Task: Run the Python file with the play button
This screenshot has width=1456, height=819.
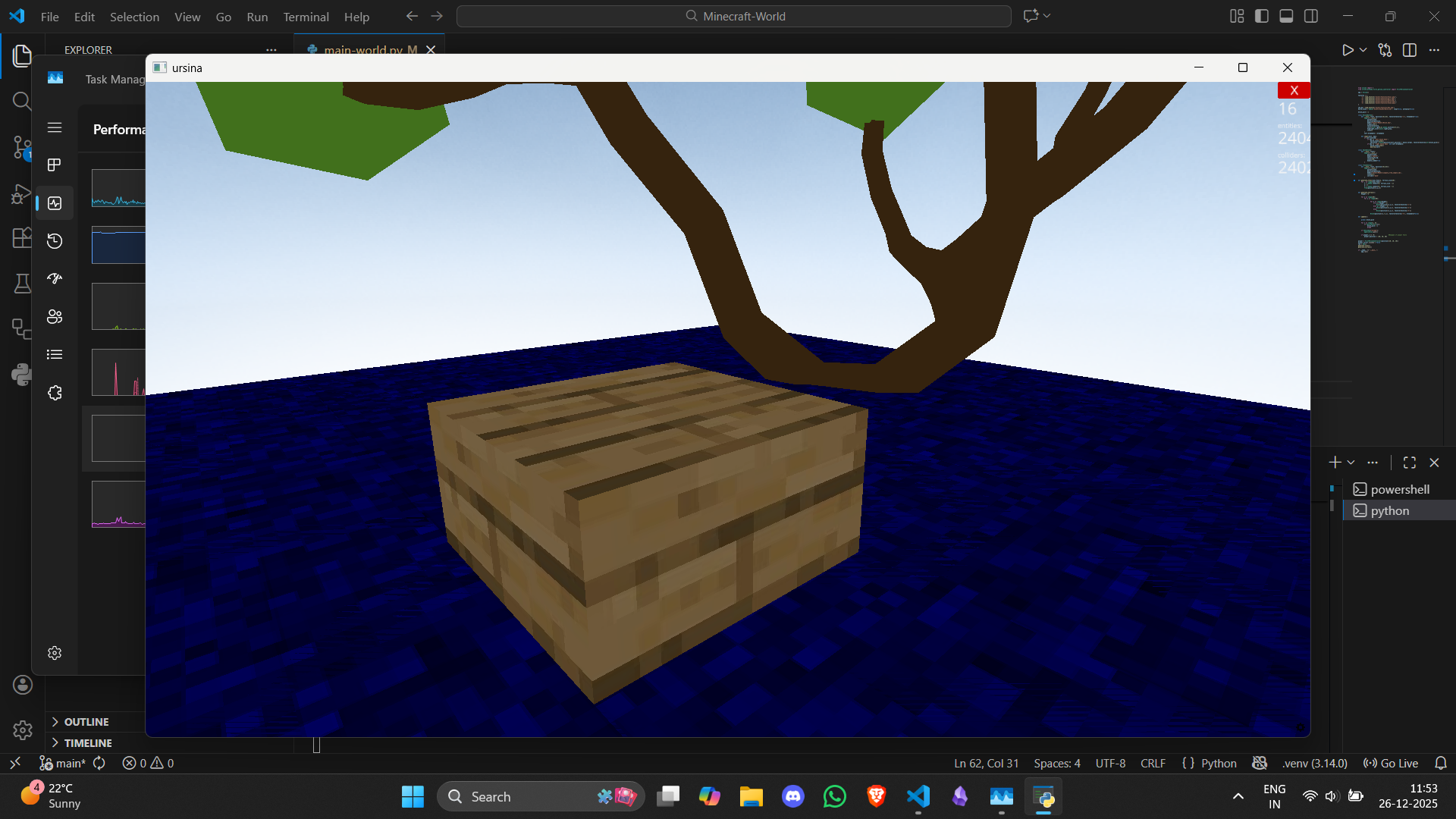Action: point(1349,50)
